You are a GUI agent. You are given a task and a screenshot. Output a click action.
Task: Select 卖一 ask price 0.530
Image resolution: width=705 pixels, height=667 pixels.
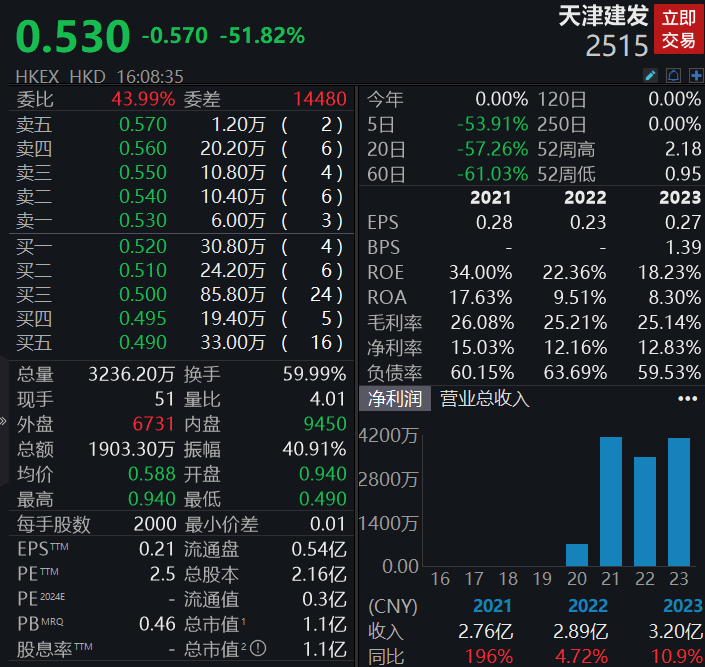[143, 220]
